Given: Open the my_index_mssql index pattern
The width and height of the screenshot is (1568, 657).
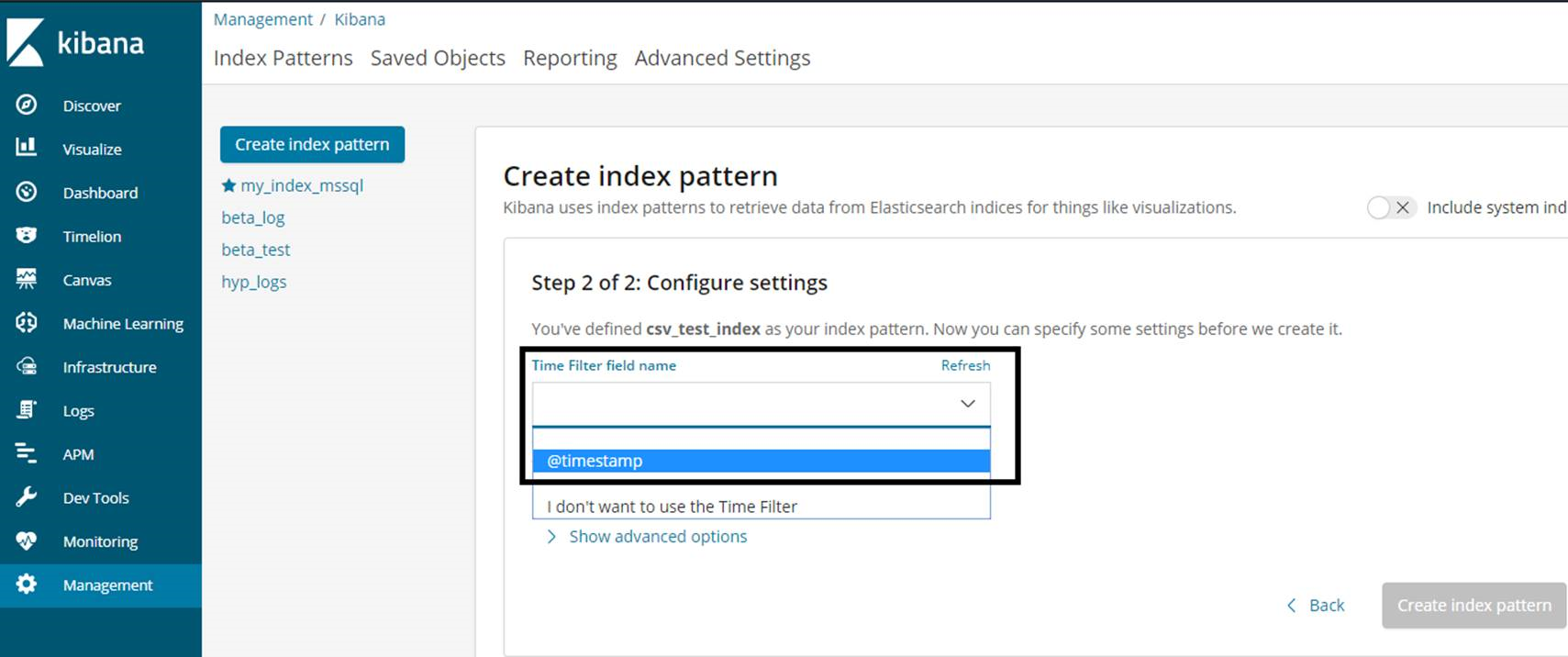Looking at the screenshot, I should pyautogui.click(x=302, y=185).
